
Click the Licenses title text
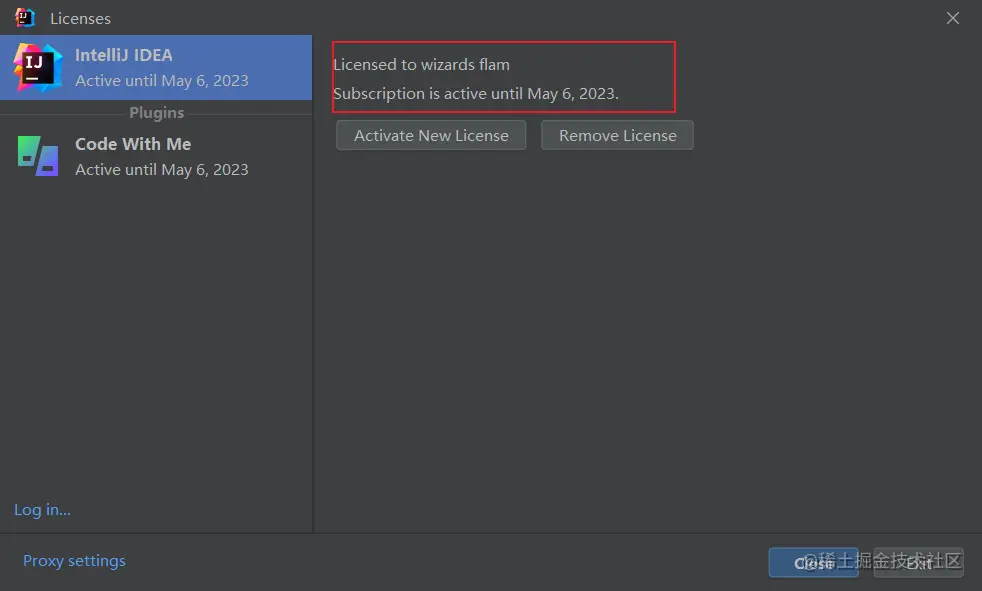pyautogui.click(x=80, y=17)
